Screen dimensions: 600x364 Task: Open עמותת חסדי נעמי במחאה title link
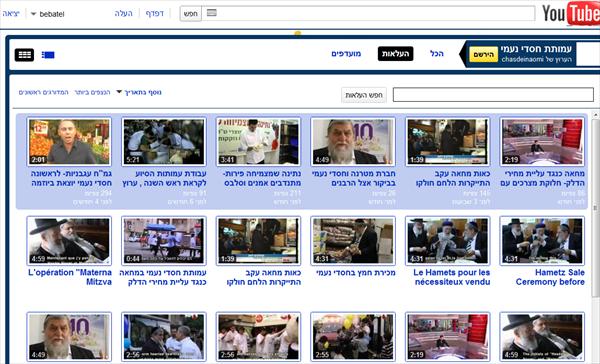pos(163,277)
